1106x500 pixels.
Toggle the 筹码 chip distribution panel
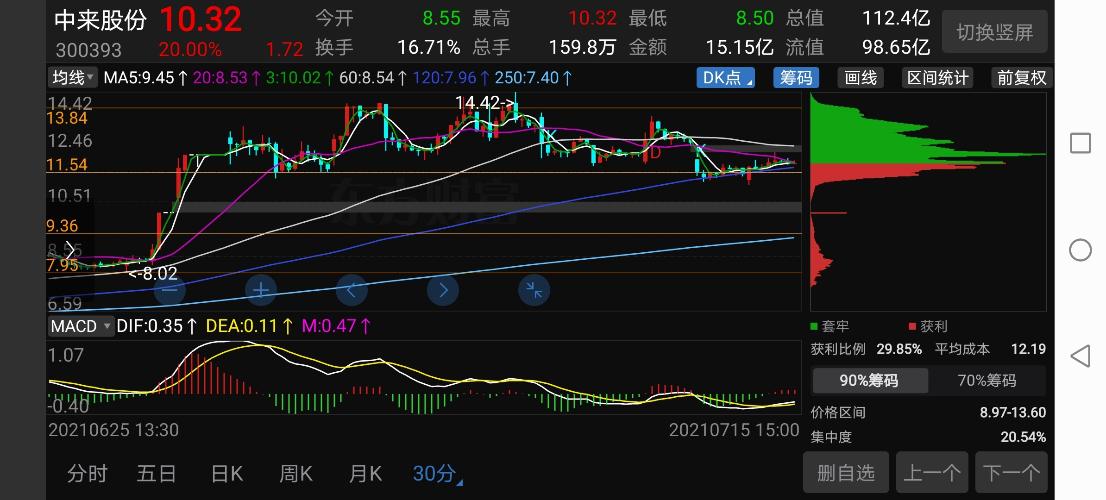(x=796, y=78)
